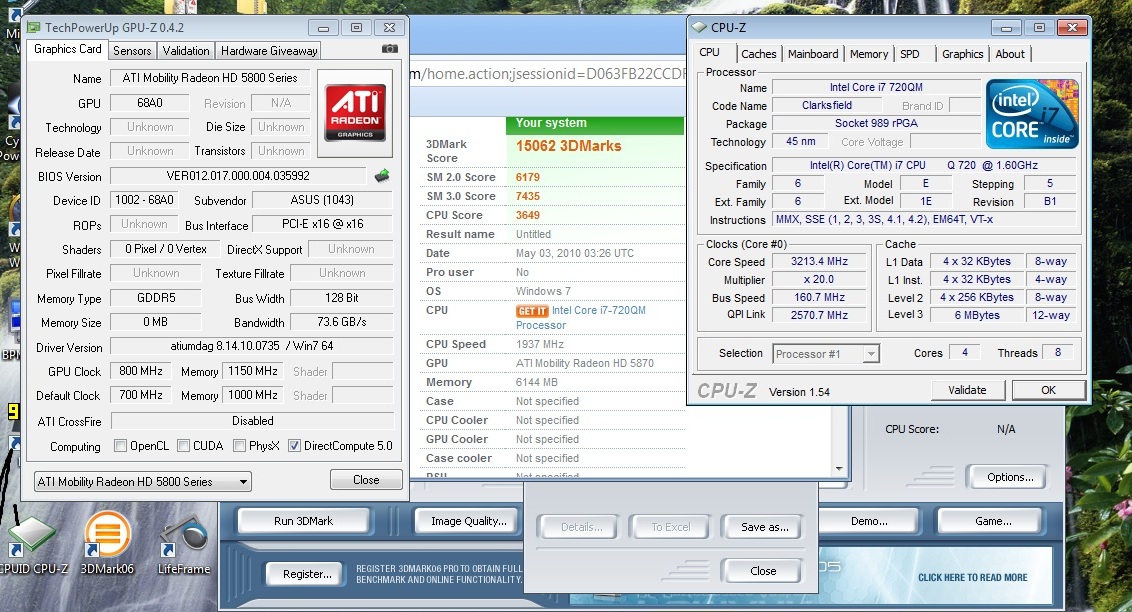Image resolution: width=1132 pixels, height=612 pixels.
Task: Click the ATI Radeon graphics logo
Action: pyautogui.click(x=354, y=113)
